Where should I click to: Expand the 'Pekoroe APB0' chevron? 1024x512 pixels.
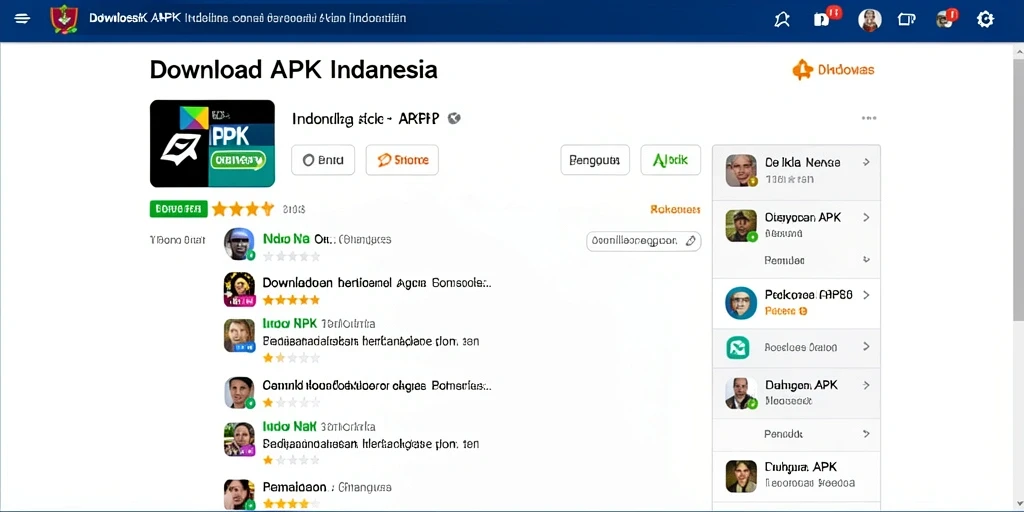(867, 295)
